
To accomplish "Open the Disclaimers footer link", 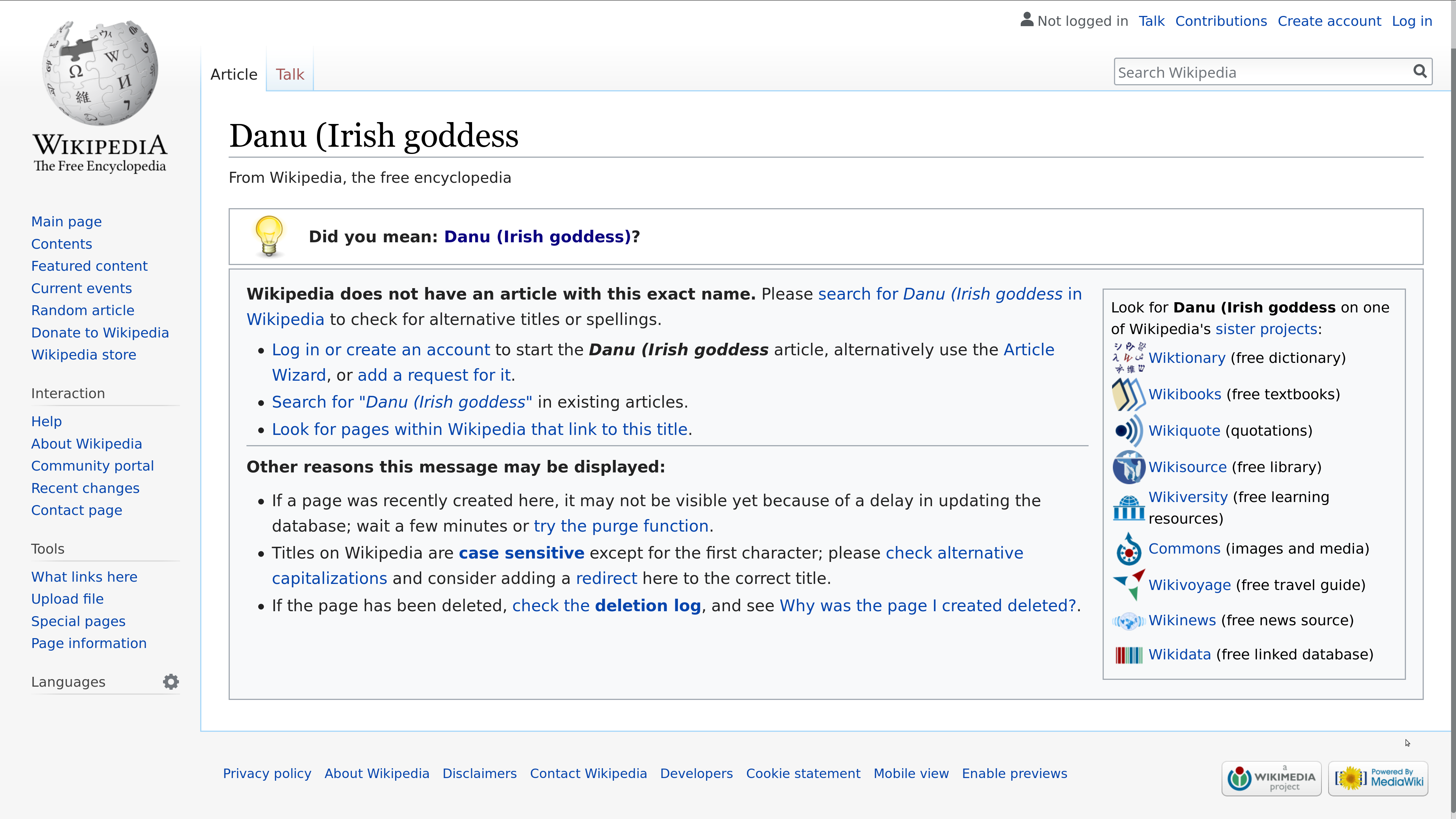I will [x=479, y=773].
